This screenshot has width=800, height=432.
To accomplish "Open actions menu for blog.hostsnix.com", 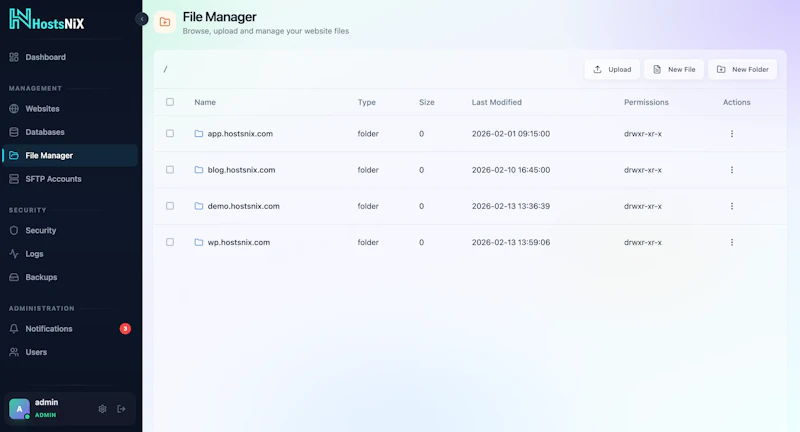I will coord(732,170).
